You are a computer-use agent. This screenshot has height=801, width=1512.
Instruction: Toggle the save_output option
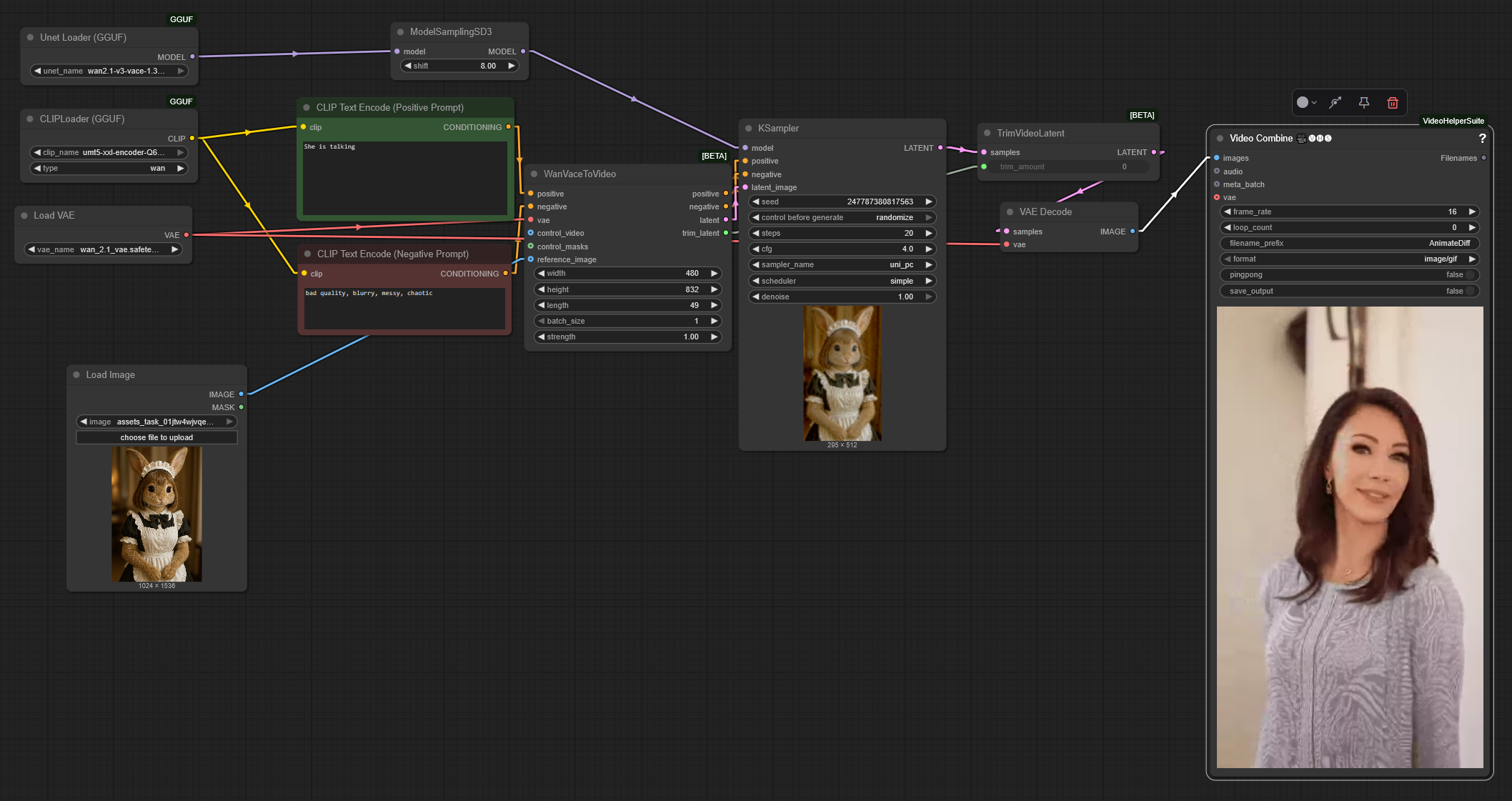1349,292
